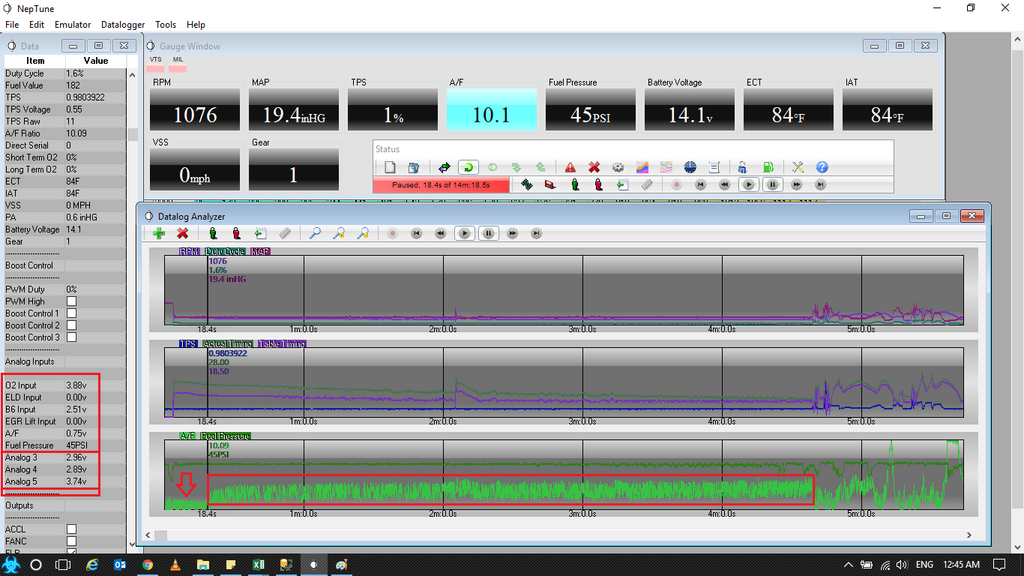Viewport: 1024px width, 576px height.
Task: Toggle the Boost Control 1 checkbox
Action: point(72,313)
